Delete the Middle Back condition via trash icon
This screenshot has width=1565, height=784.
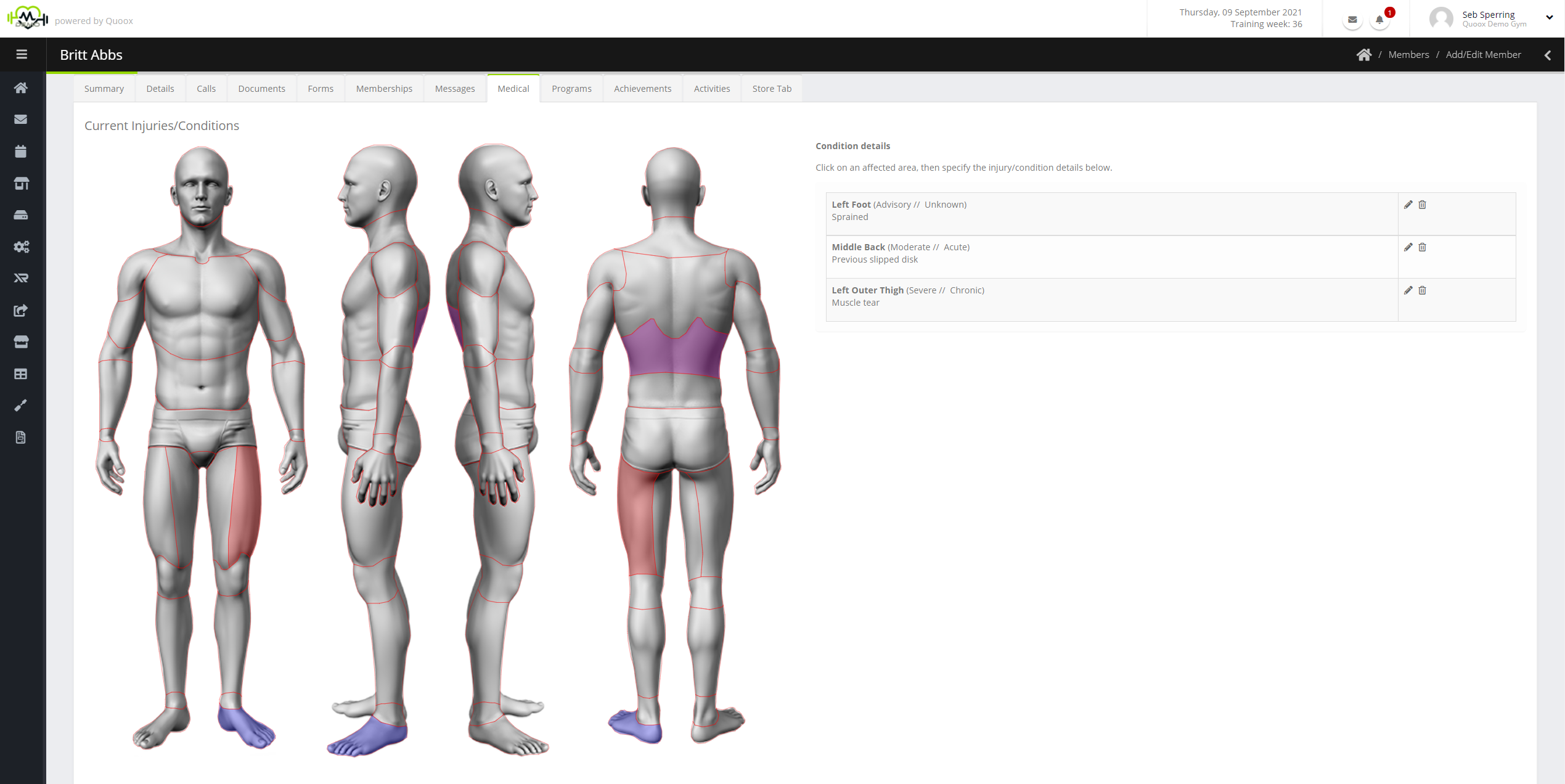point(1423,247)
